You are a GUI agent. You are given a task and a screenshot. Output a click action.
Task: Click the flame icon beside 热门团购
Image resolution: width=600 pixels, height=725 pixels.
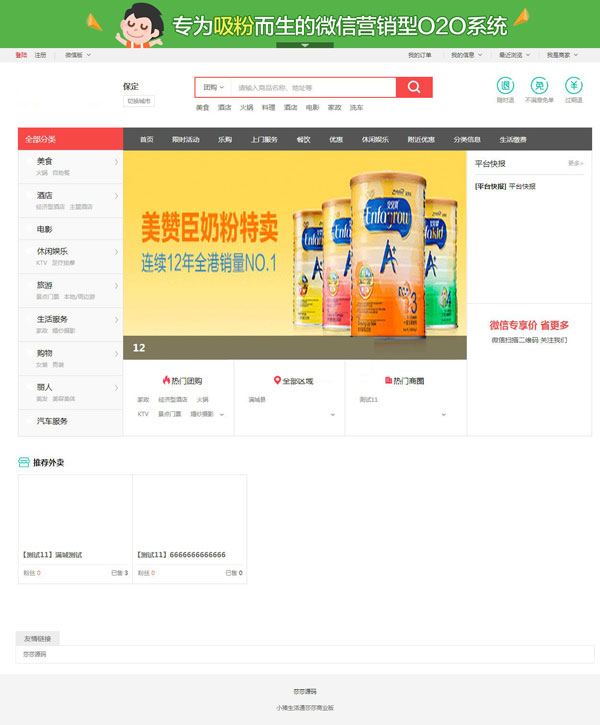coord(166,380)
